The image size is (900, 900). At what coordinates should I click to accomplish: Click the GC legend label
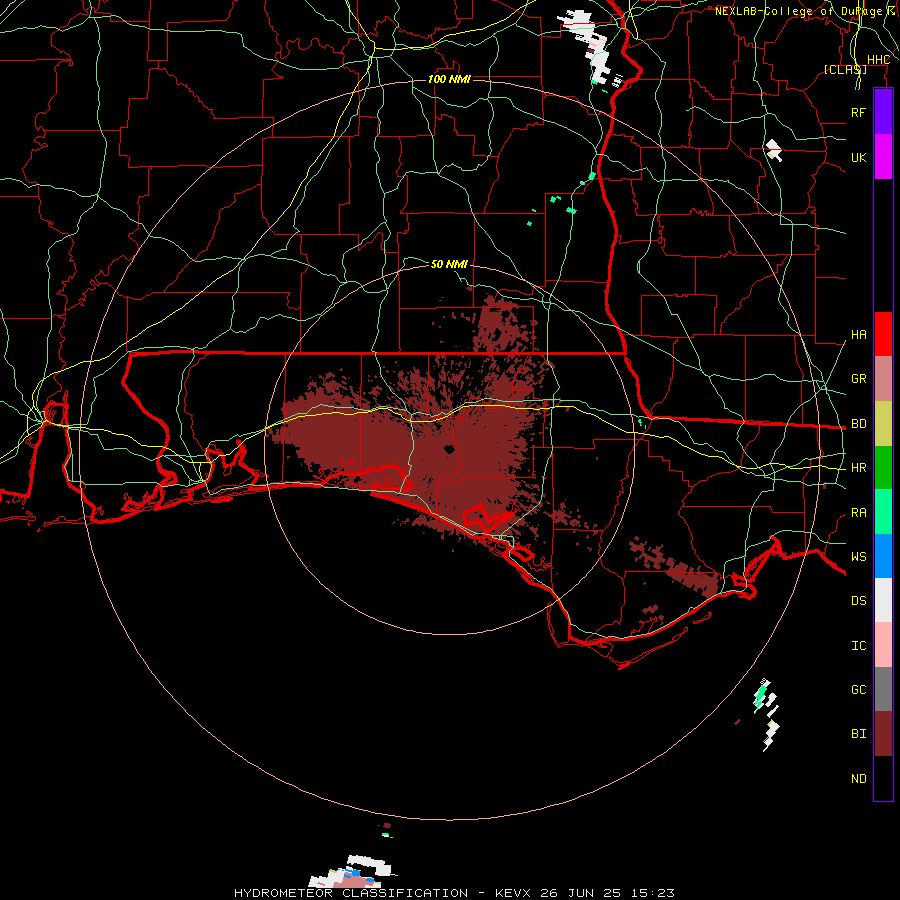[858, 689]
